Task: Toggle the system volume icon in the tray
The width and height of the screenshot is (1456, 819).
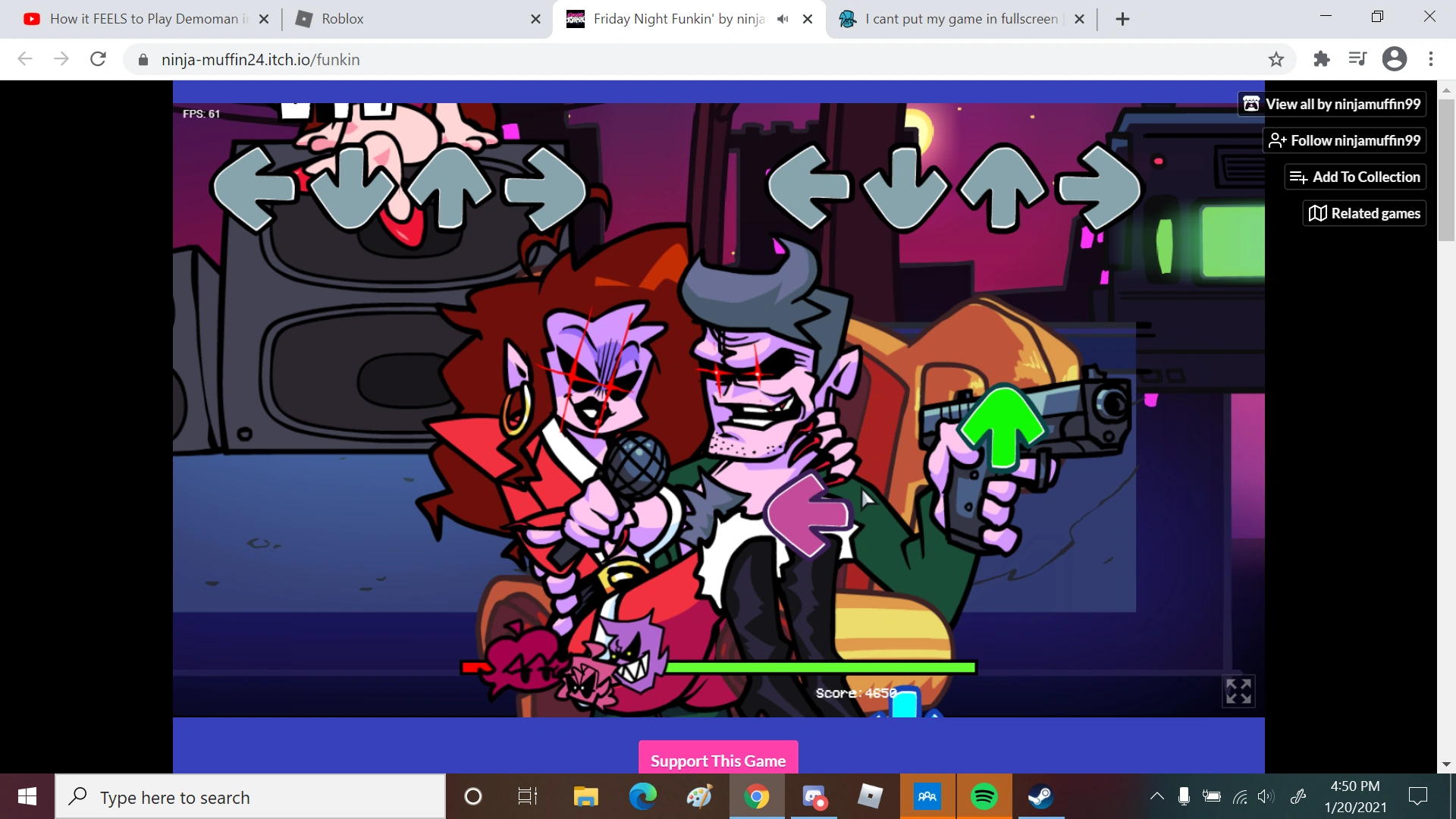Action: [1265, 797]
